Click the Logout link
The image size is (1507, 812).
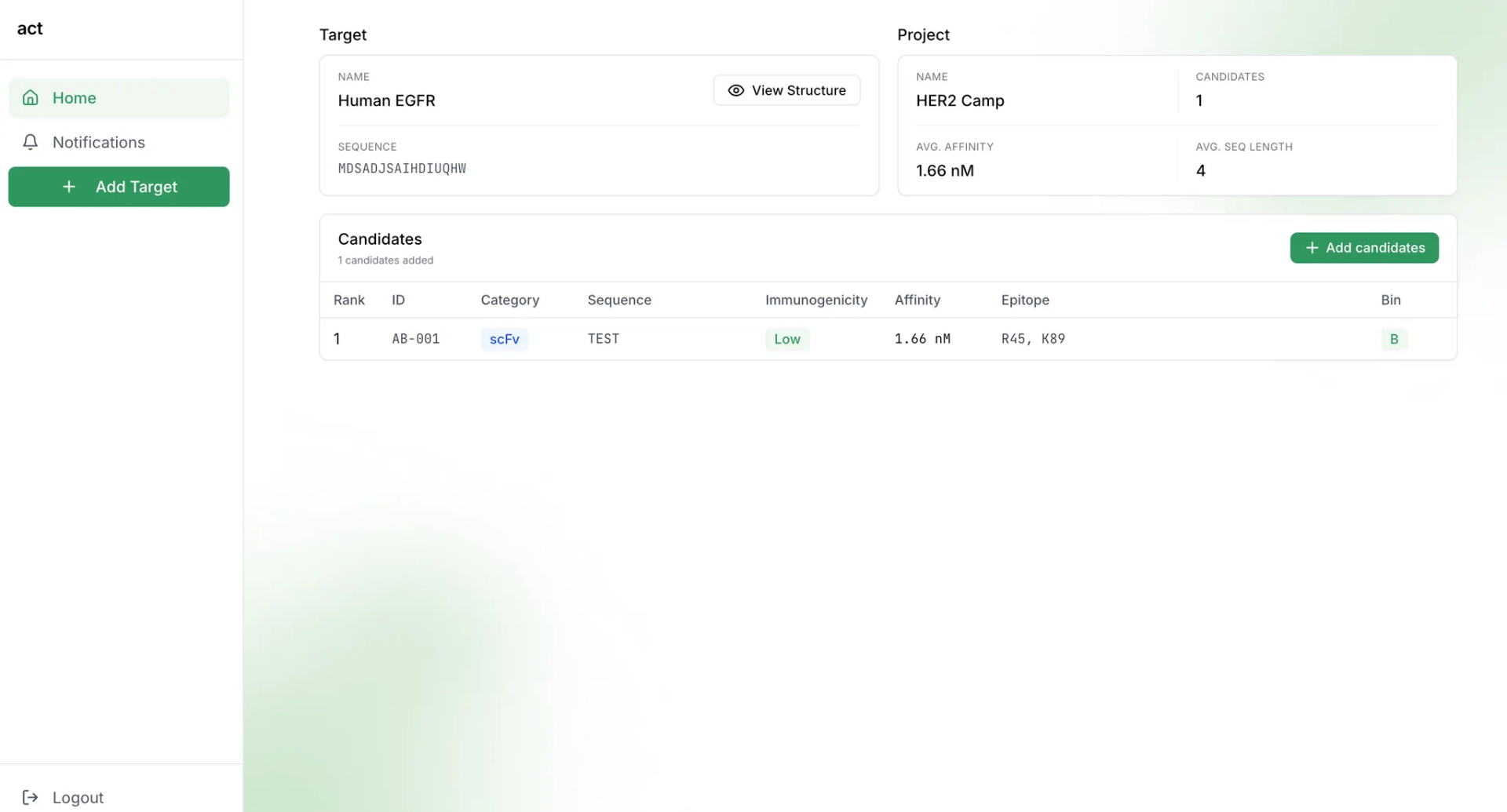[x=78, y=797]
